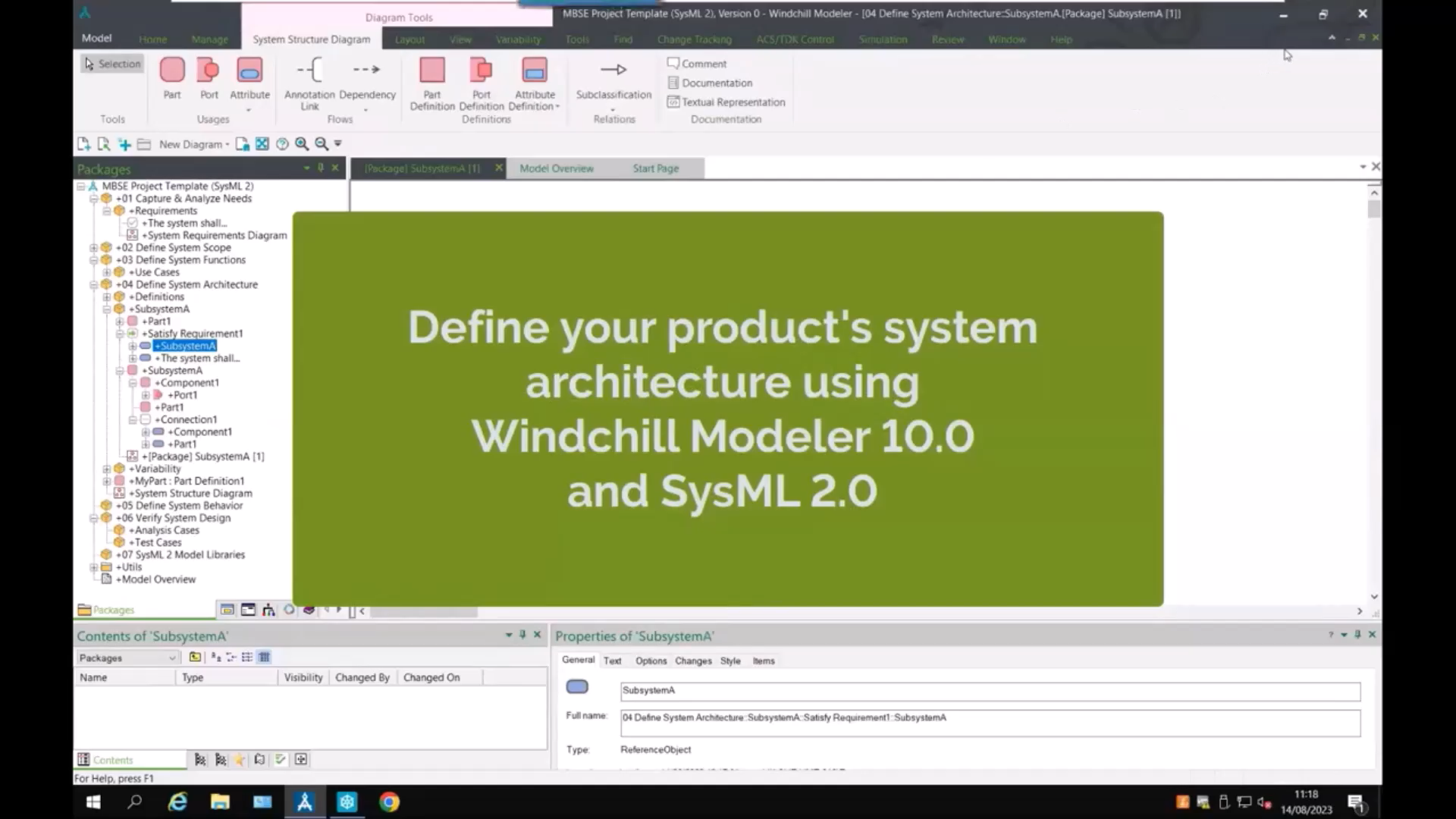The height and width of the screenshot is (819, 1456).
Task: Click the Zoom In magnifier icon
Action: 302,143
